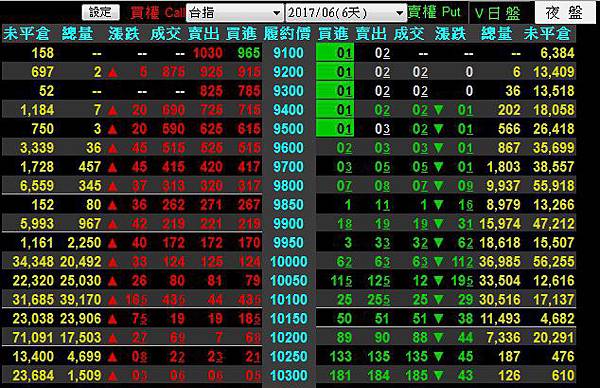Click the put-side 未平倉 column header
The image size is (600, 388).
click(547, 34)
